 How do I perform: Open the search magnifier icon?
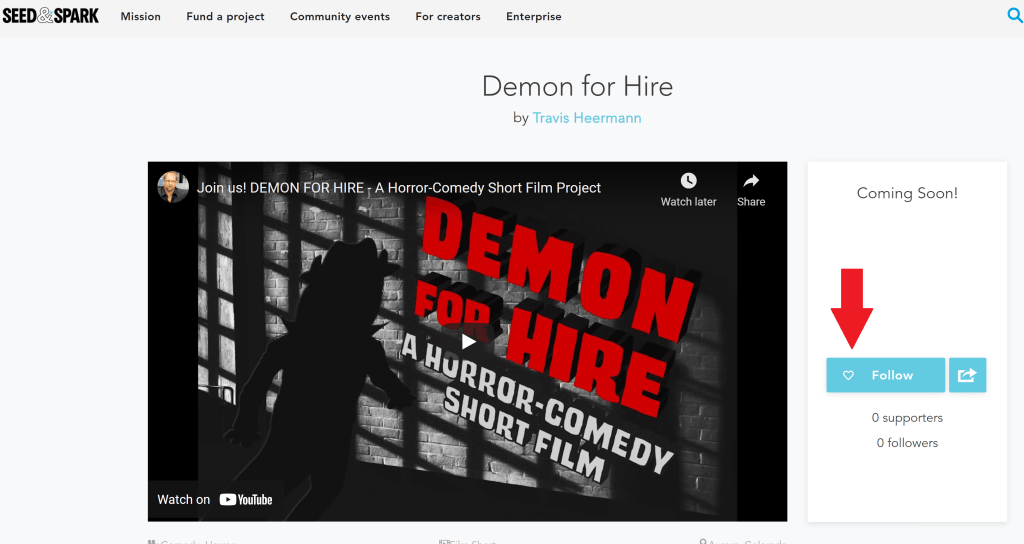click(1015, 15)
